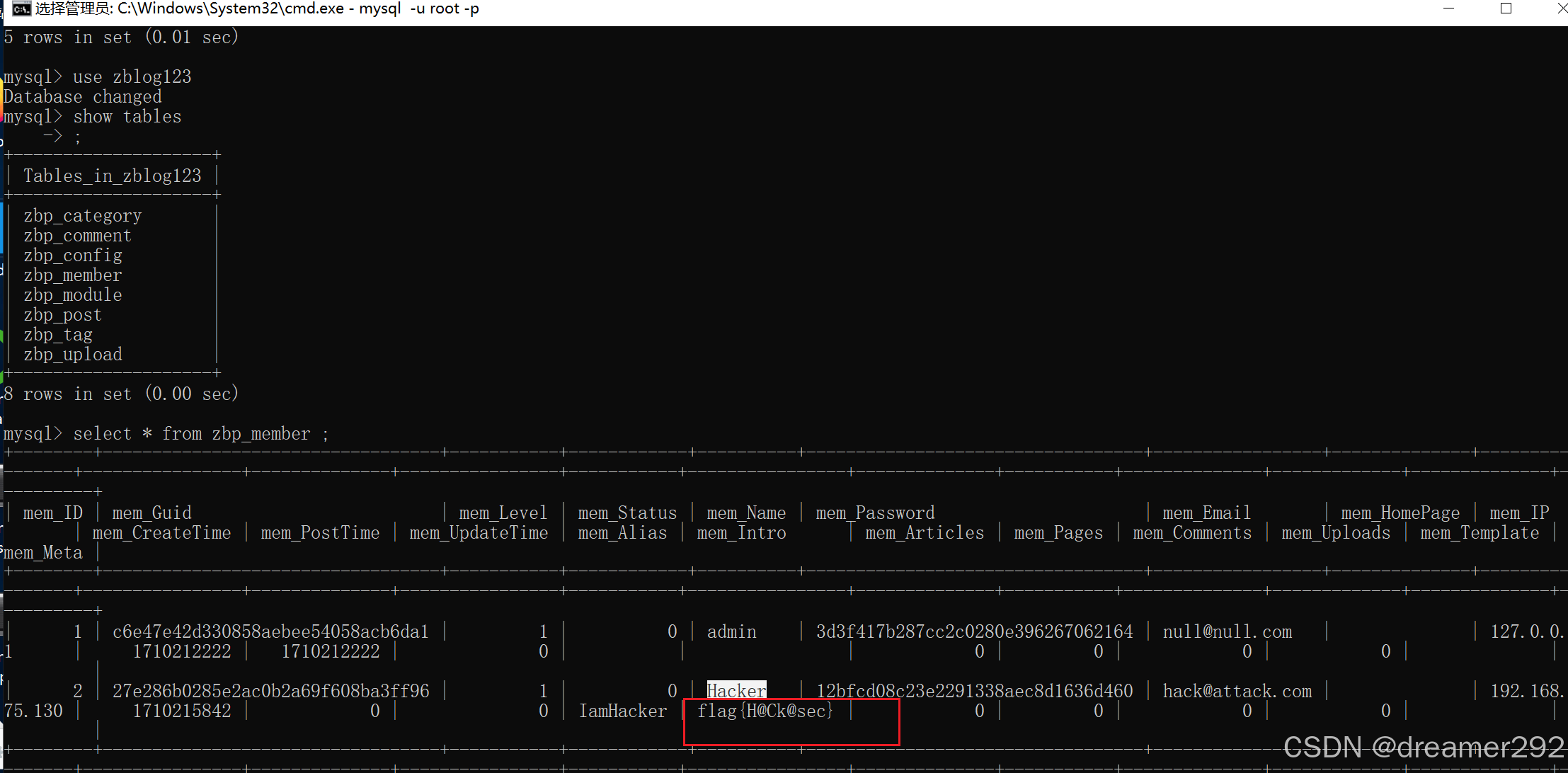Click the use zblog123 command line
Screen dimensions: 1568x773
[132, 77]
